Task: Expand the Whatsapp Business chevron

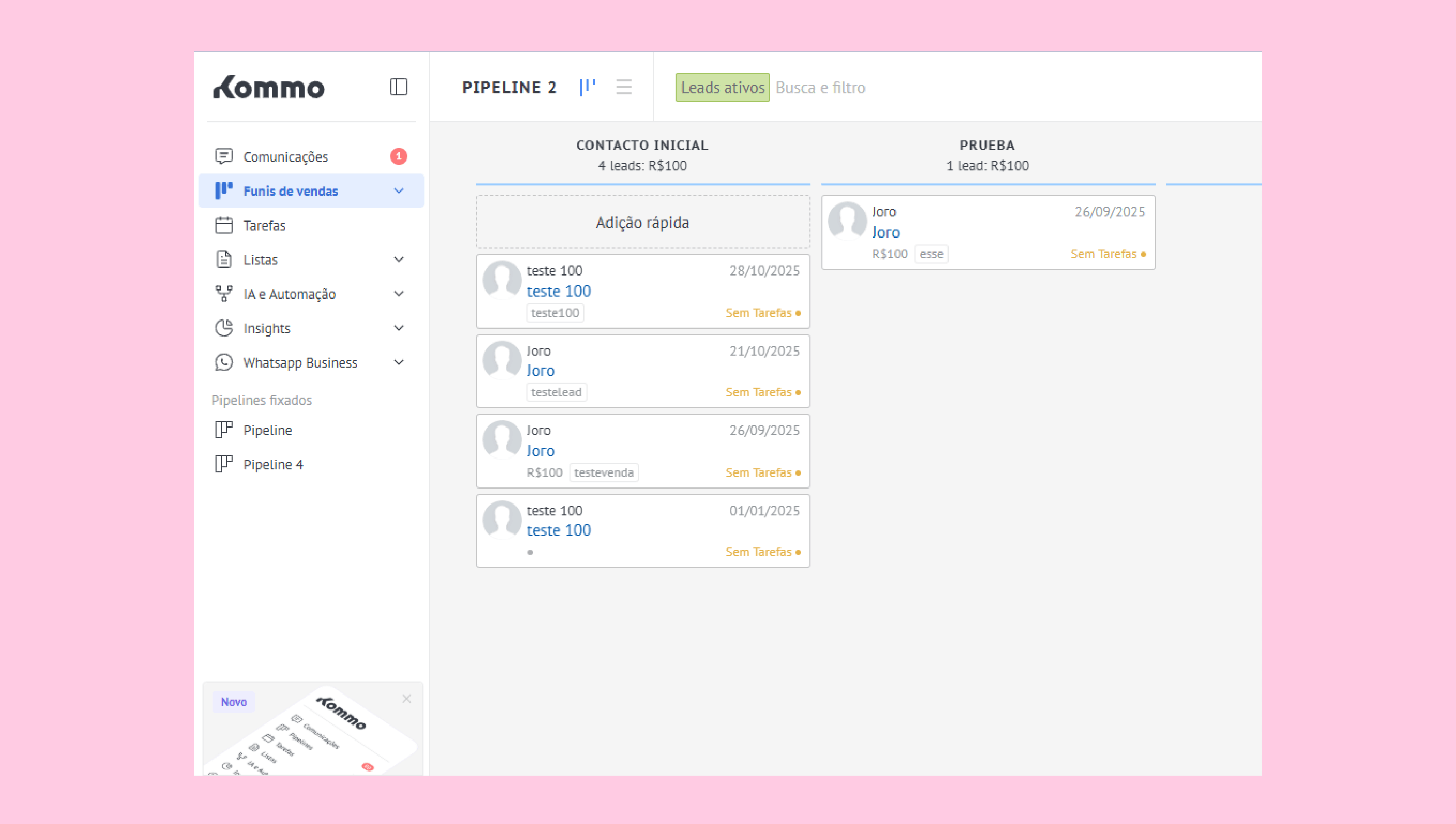Action: [x=399, y=363]
